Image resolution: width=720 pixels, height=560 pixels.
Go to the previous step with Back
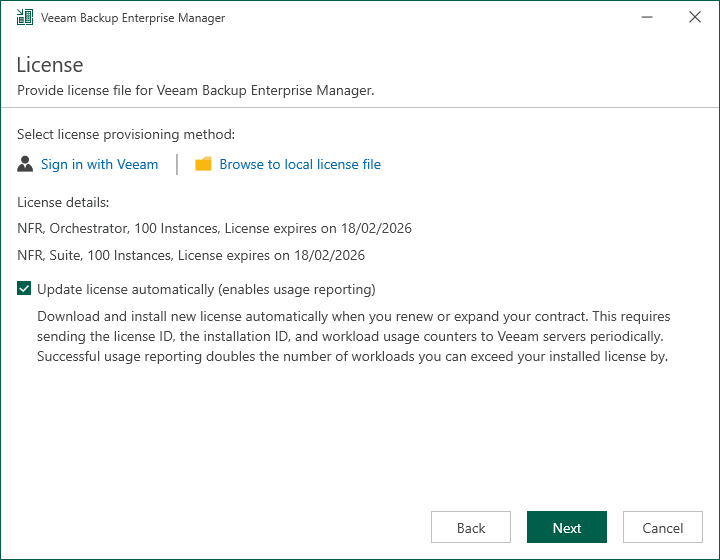[x=470, y=528]
